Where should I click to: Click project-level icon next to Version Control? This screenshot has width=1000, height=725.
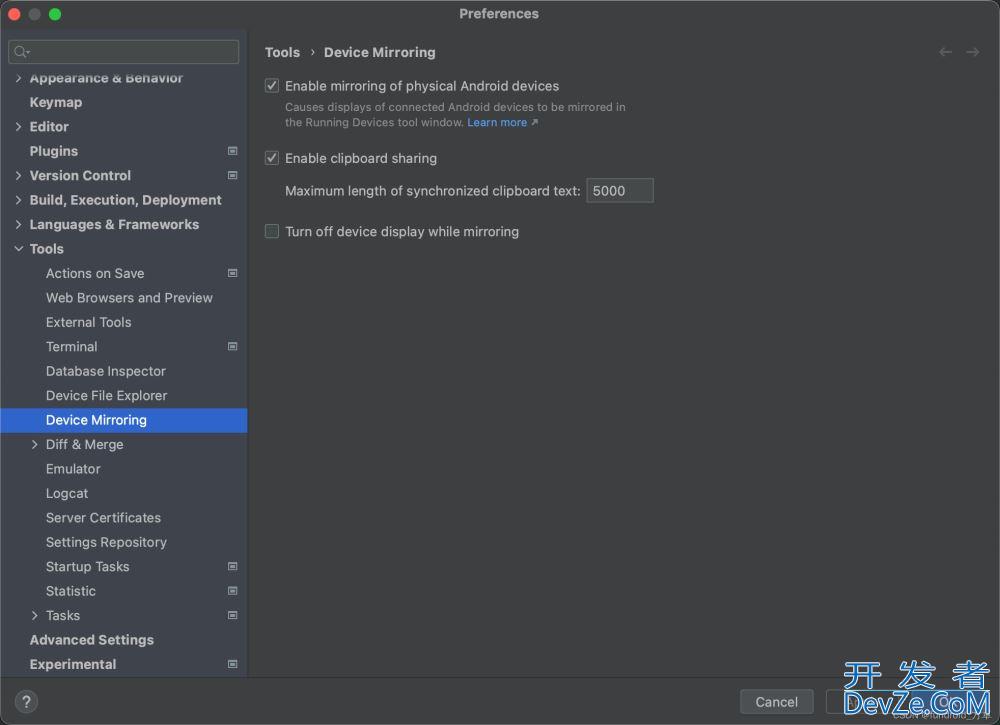[x=233, y=175]
